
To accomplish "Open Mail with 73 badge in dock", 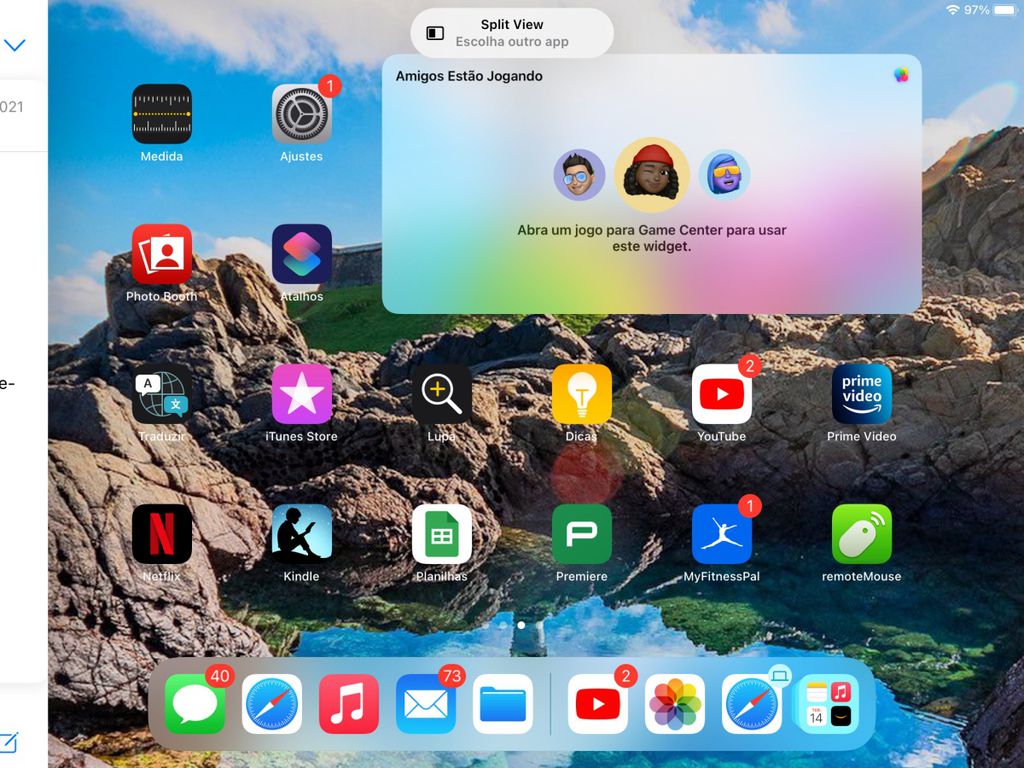I will pos(426,704).
